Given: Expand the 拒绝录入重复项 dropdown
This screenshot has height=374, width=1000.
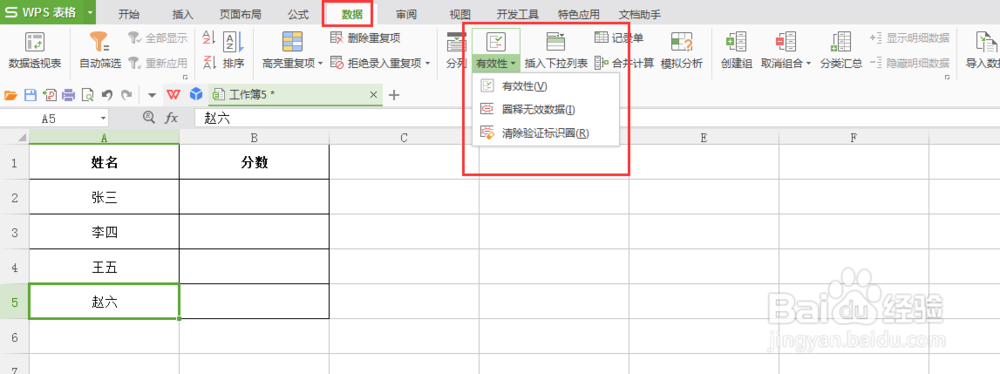Looking at the screenshot, I should tap(427, 63).
